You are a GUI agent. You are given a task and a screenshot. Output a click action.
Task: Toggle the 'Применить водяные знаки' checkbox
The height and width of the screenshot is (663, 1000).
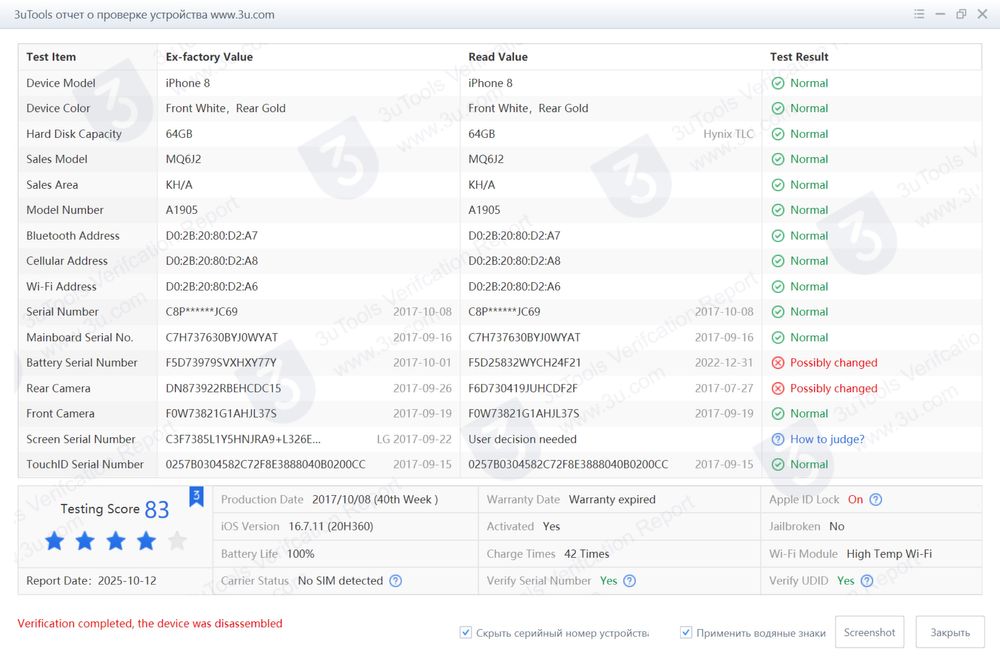(686, 632)
